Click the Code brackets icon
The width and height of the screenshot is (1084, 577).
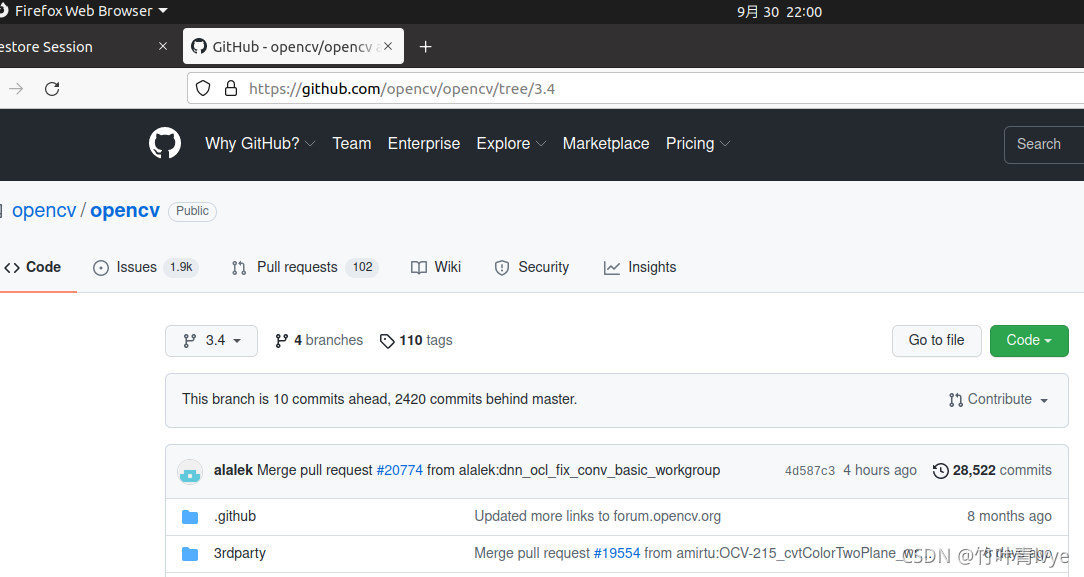point(12,268)
